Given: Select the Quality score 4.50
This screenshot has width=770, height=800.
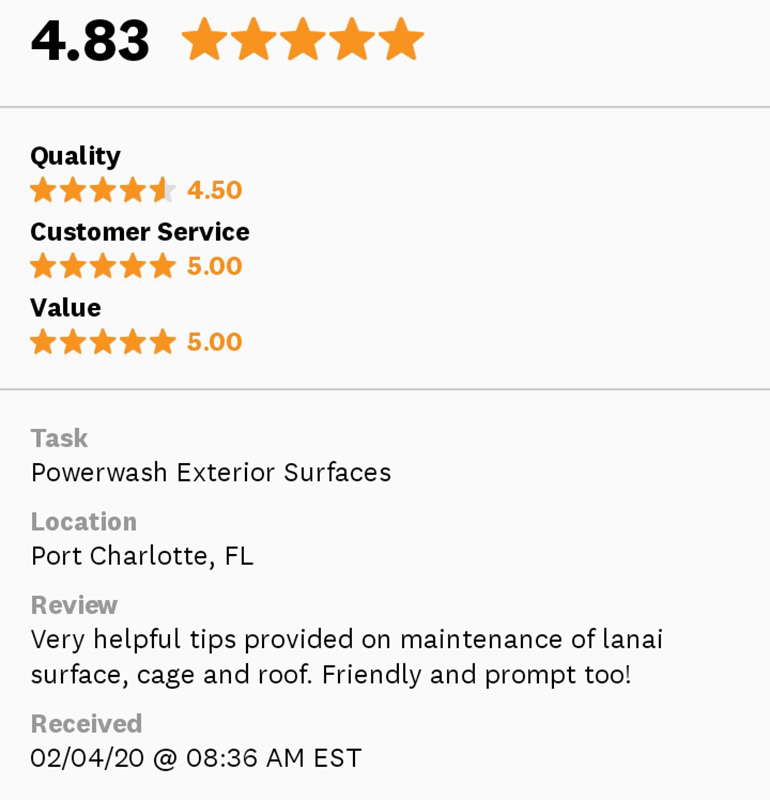Looking at the screenshot, I should pos(214,190).
